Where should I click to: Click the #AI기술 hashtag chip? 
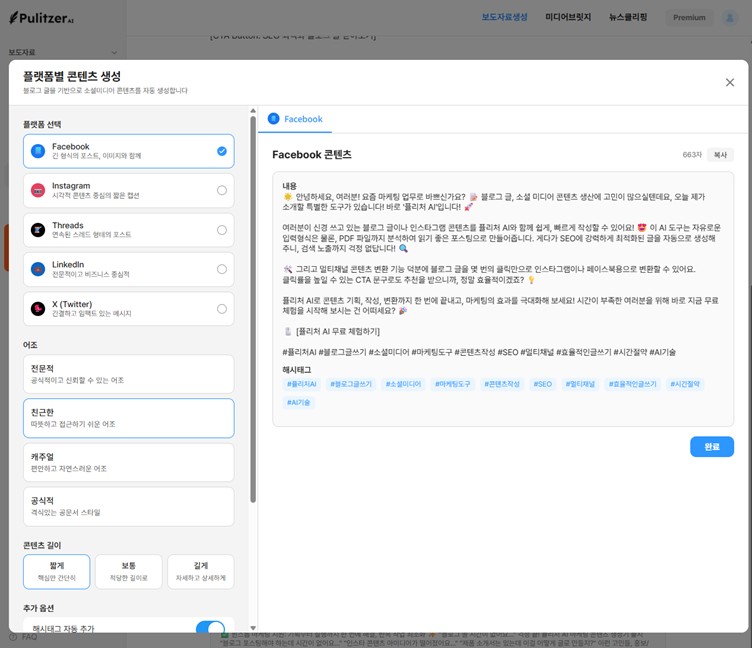click(x=298, y=402)
